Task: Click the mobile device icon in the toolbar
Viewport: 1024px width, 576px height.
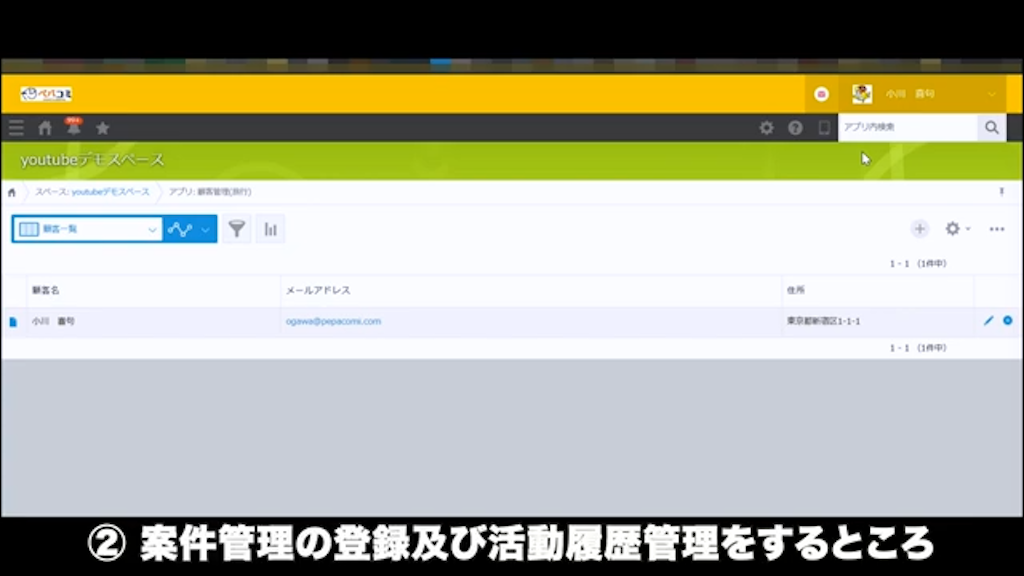Action: click(822, 128)
